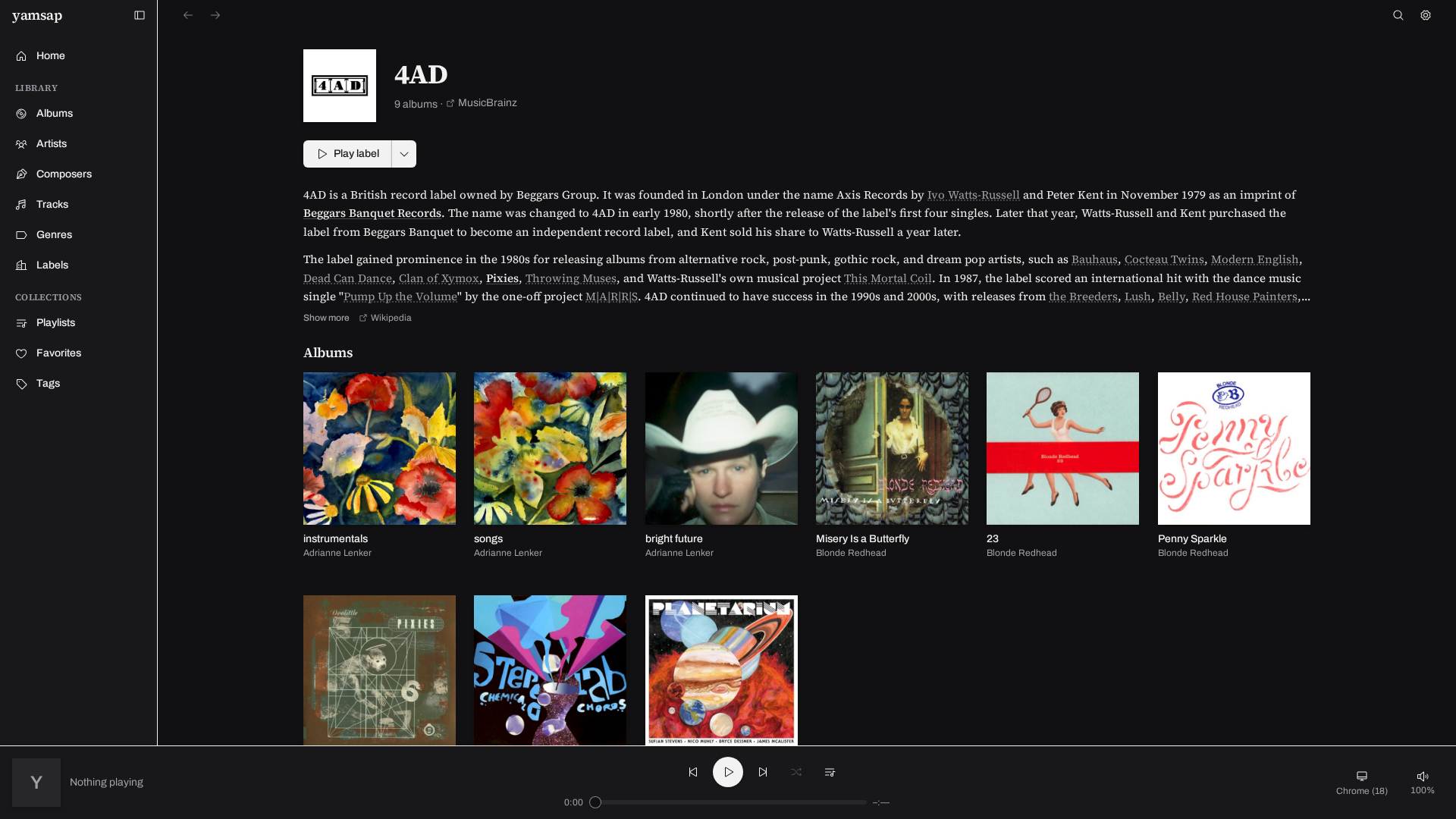Follow the M|A|R|R|S link
This screenshot has height=819, width=1456.
point(611,297)
